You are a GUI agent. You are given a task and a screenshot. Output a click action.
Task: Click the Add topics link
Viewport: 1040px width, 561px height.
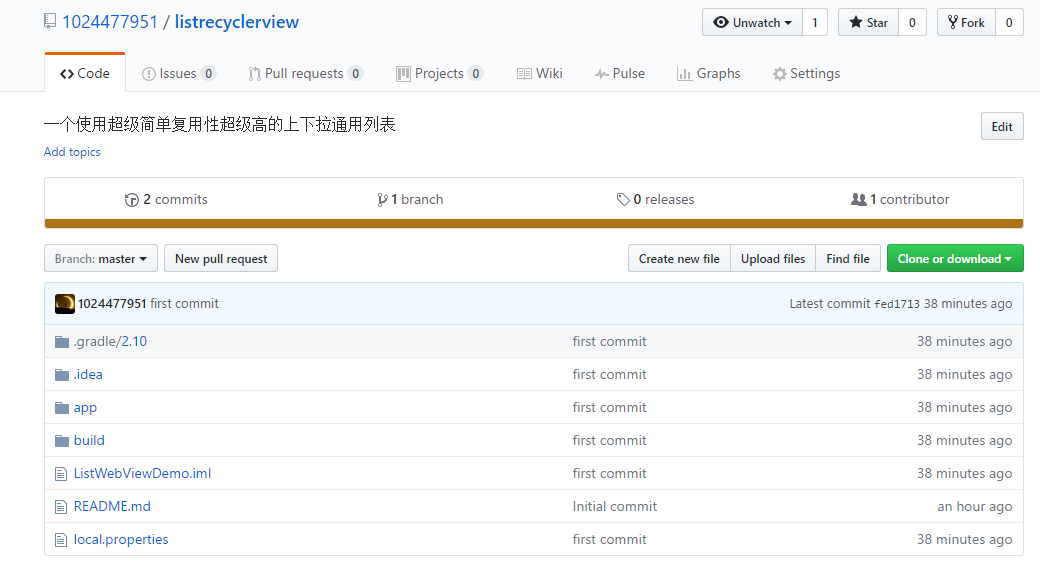pyautogui.click(x=72, y=152)
